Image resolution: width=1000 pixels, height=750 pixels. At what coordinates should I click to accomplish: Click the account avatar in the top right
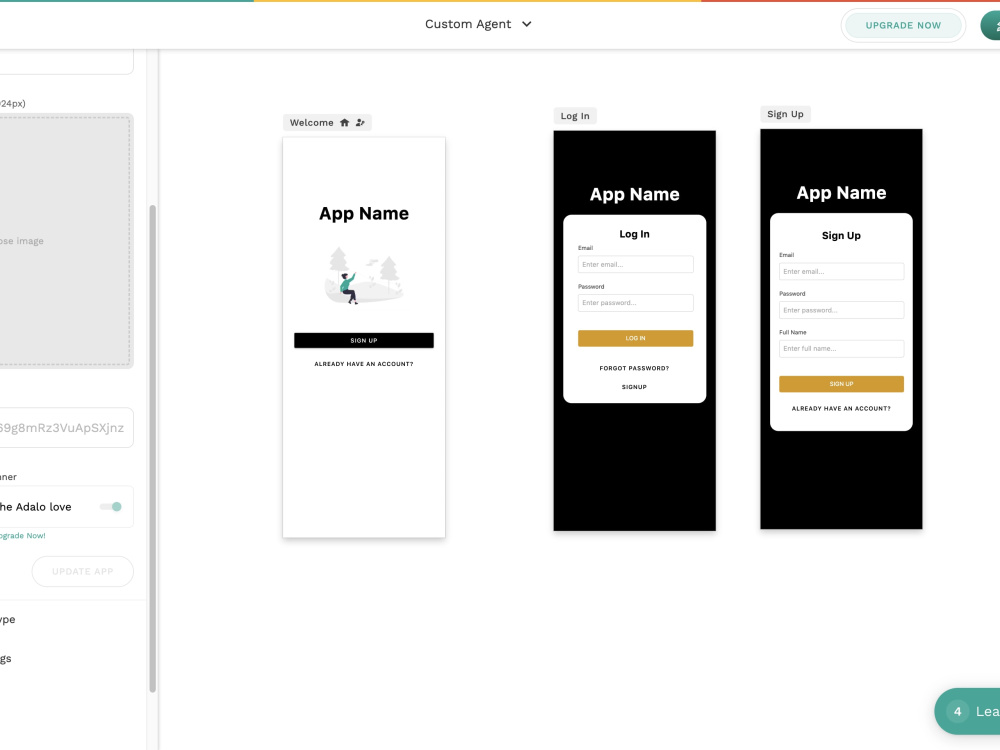pos(991,26)
